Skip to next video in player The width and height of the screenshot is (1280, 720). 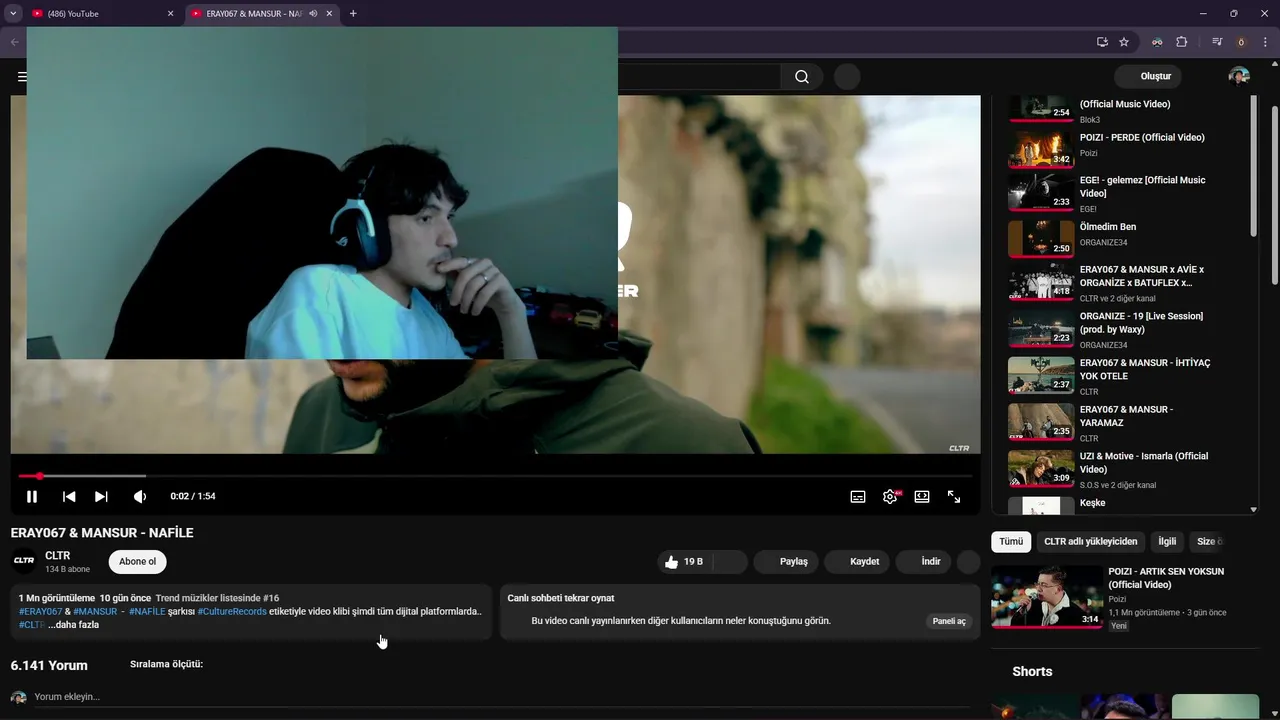[x=101, y=496]
